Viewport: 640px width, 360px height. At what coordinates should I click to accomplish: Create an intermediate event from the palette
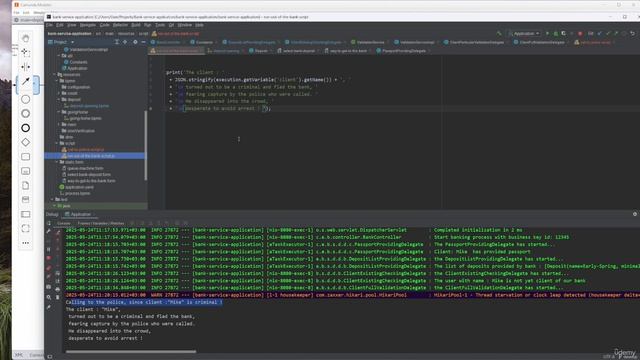tap(25, 113)
